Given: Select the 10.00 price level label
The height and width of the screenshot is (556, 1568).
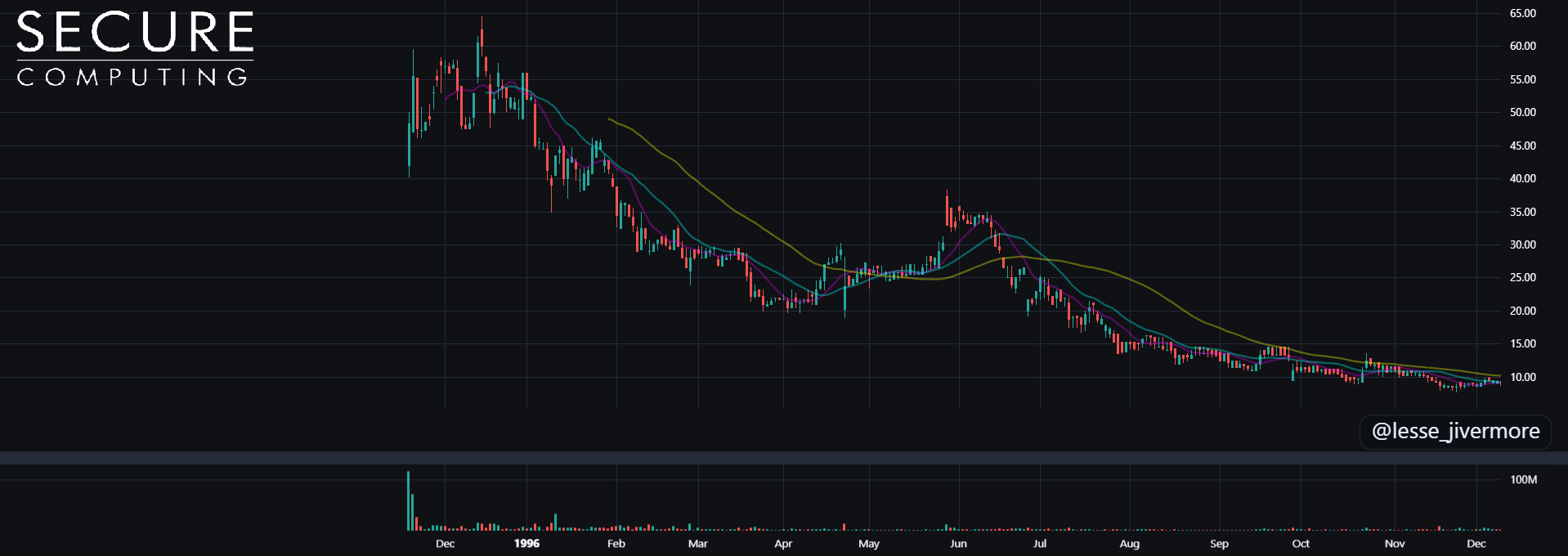Looking at the screenshot, I should (x=1522, y=377).
